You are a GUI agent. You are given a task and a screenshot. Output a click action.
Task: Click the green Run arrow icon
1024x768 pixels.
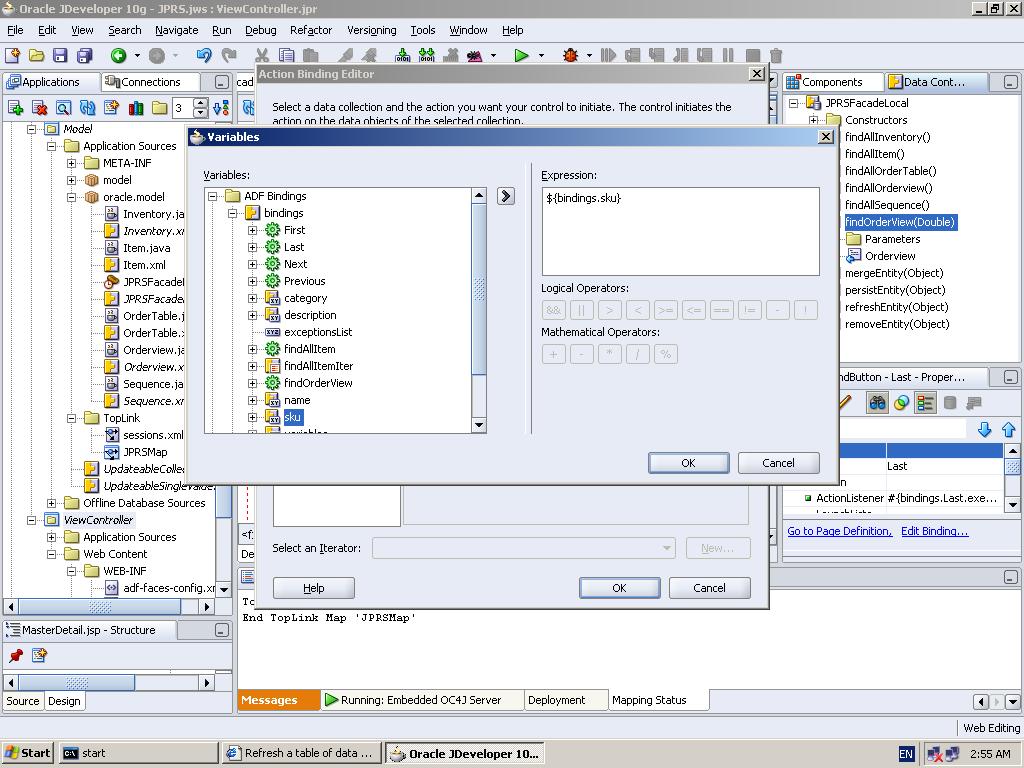(521, 56)
